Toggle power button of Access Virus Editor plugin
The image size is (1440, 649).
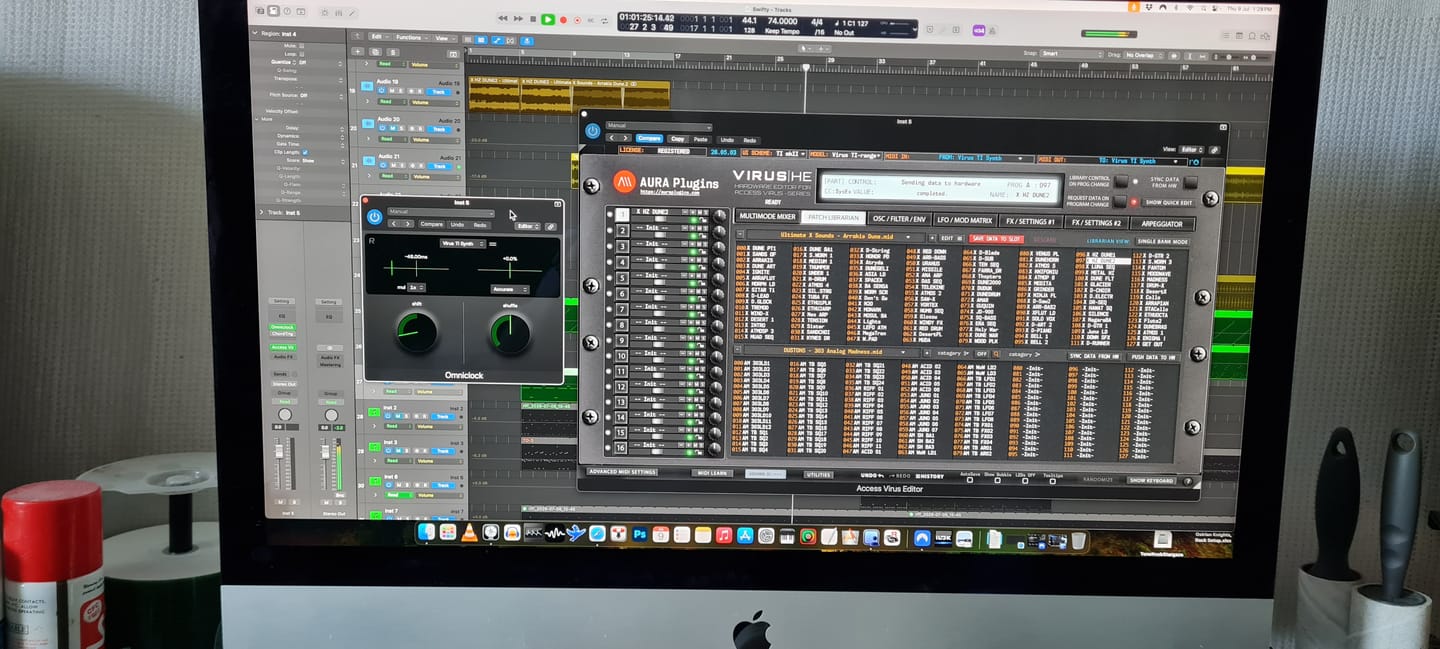coord(592,131)
